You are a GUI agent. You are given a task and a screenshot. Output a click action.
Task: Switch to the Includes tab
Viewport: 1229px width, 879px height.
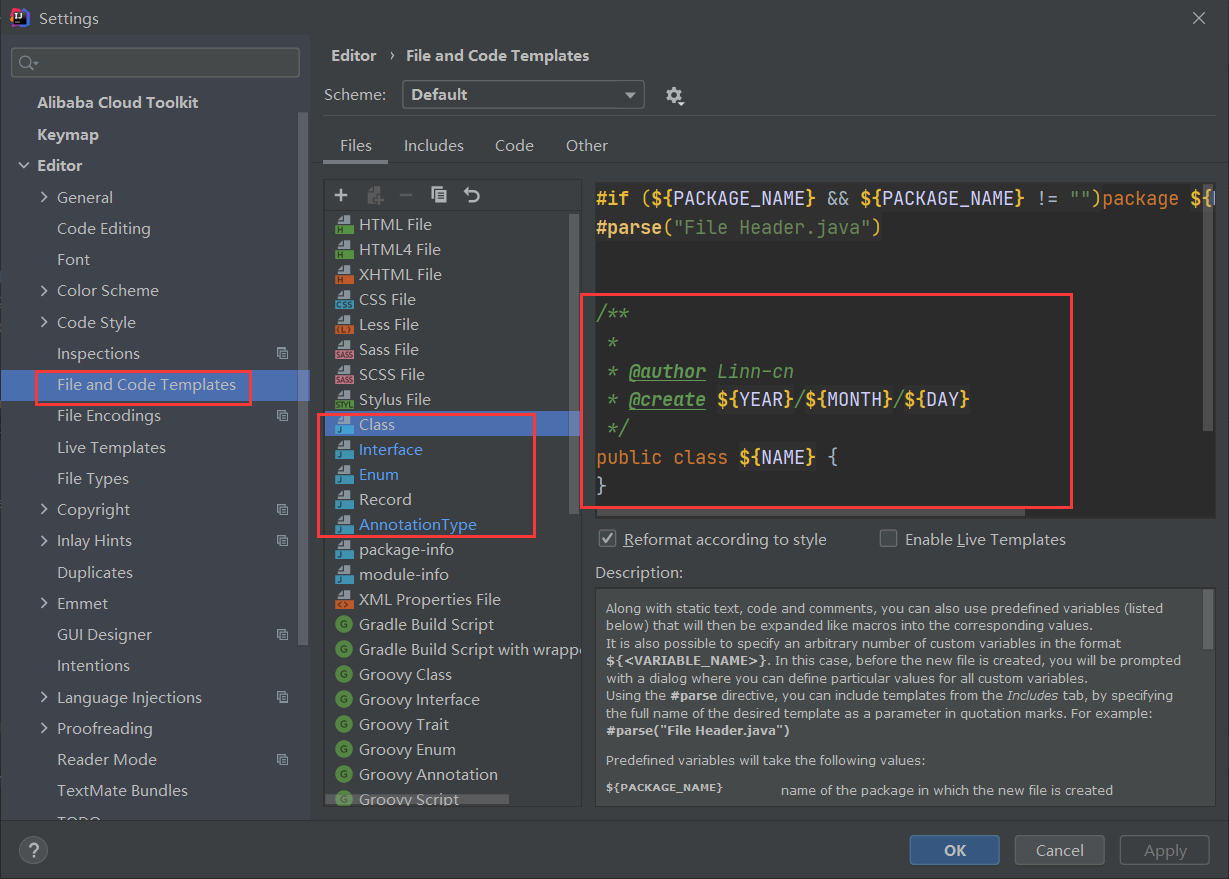(x=434, y=146)
